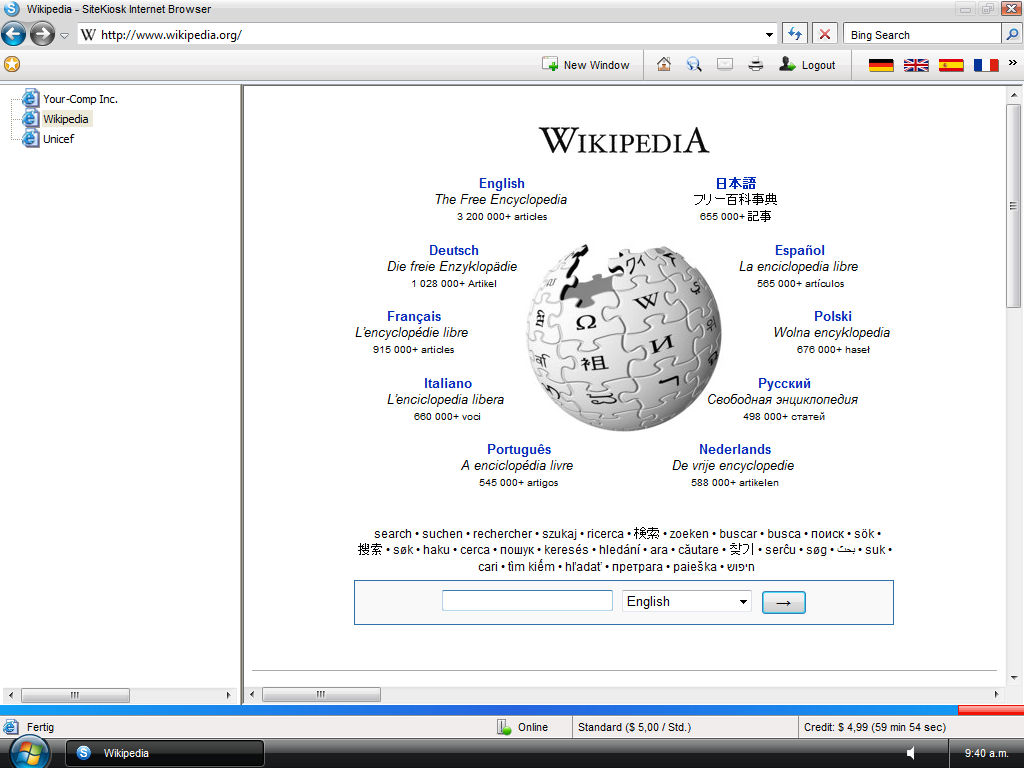This screenshot has height=768, width=1024.
Task: Click the New Window button
Action: pos(586,65)
